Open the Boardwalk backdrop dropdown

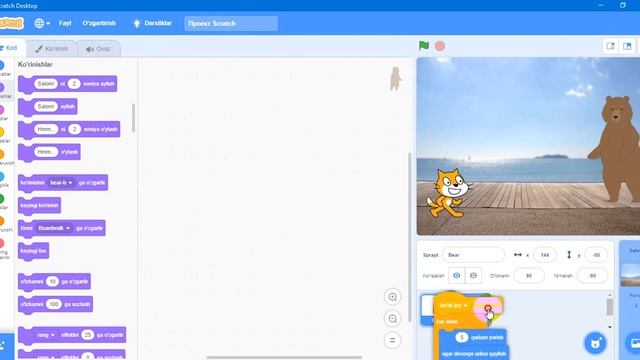pos(53,228)
